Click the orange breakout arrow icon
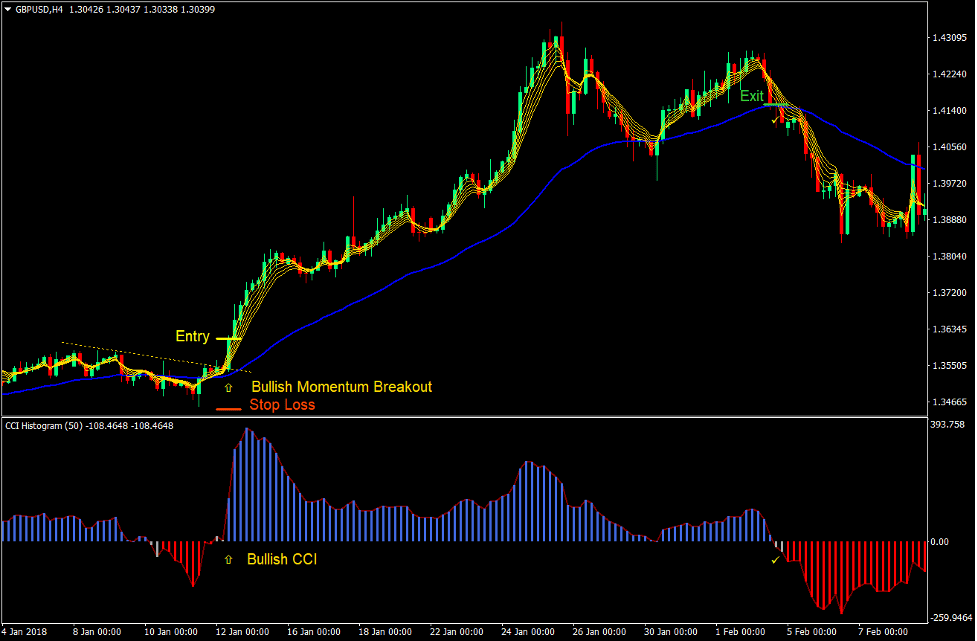The width and height of the screenshot is (977, 641). tap(228, 387)
